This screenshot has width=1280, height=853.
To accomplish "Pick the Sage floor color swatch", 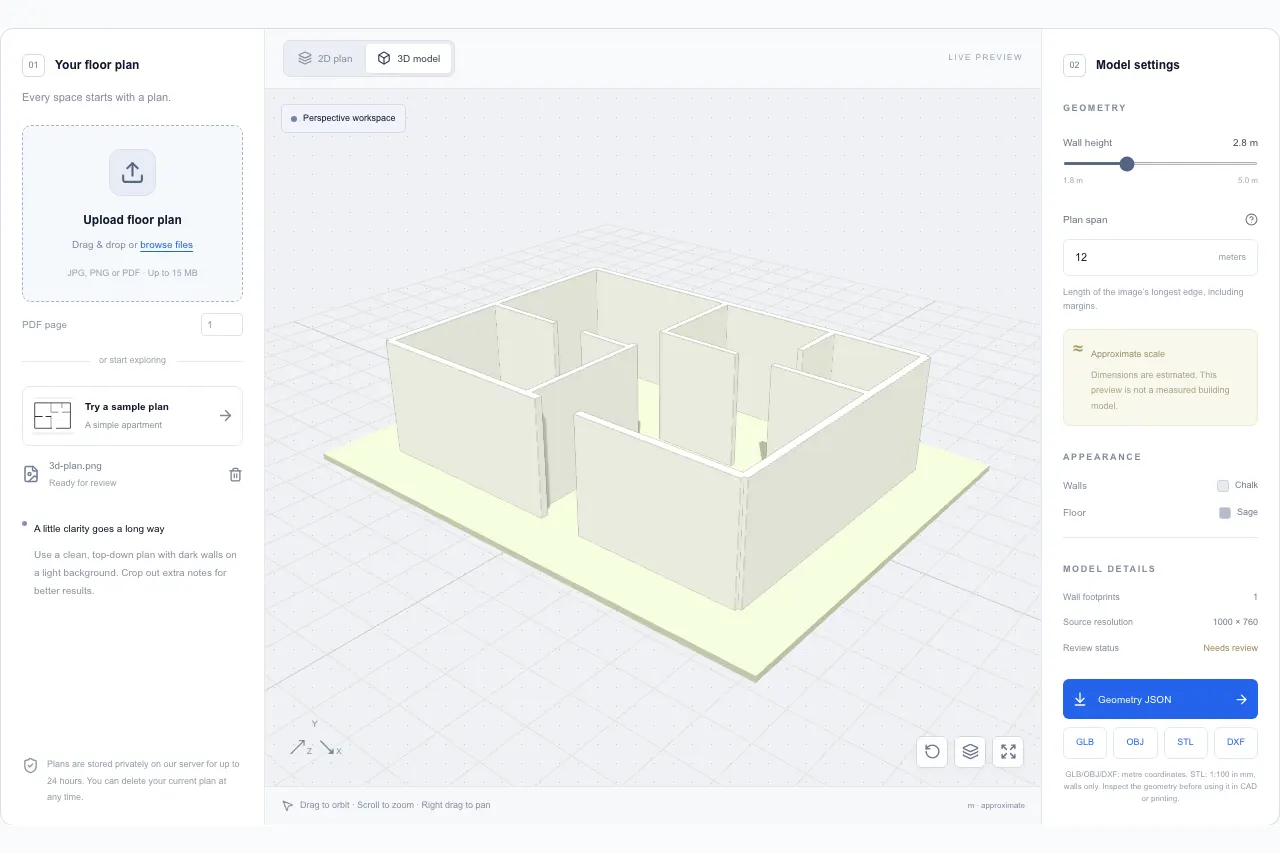I will [x=1225, y=513].
